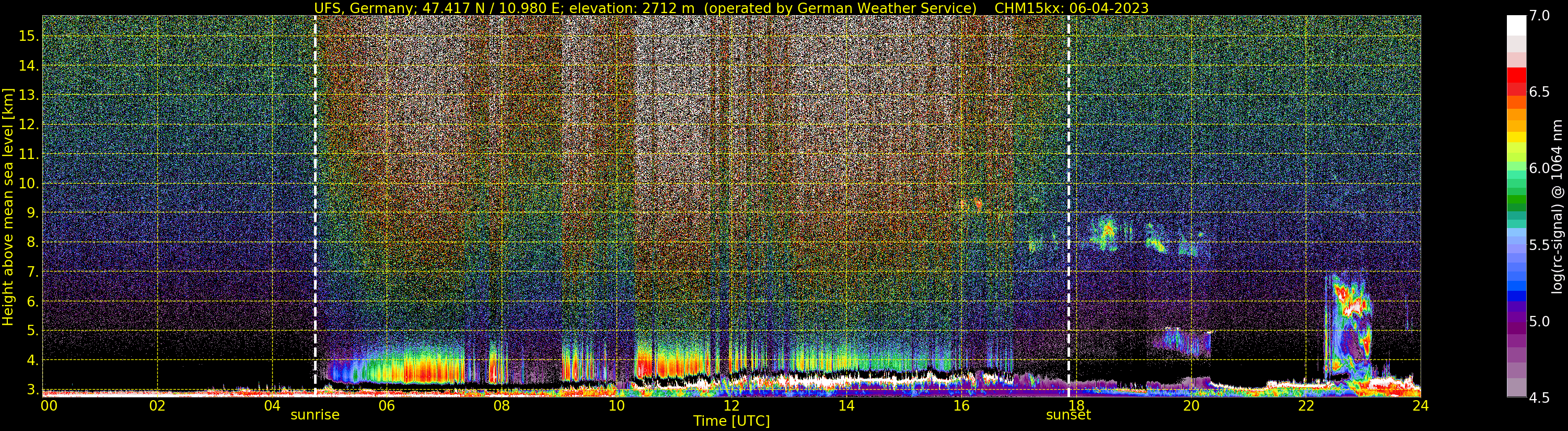Click the time axis tick 00
1568x431 pixels.
[x=49, y=406]
